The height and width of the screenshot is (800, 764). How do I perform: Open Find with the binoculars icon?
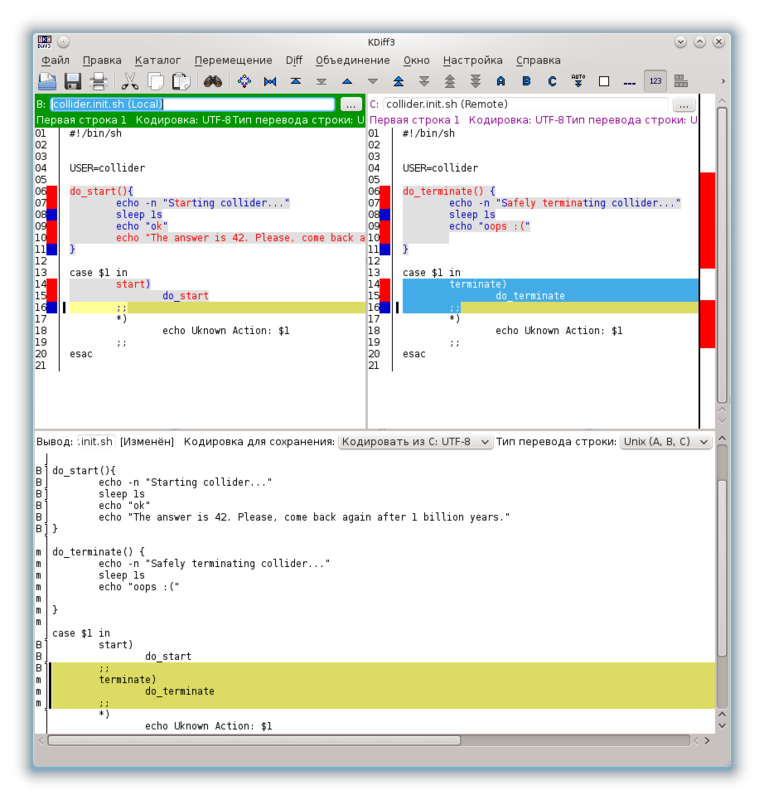213,81
